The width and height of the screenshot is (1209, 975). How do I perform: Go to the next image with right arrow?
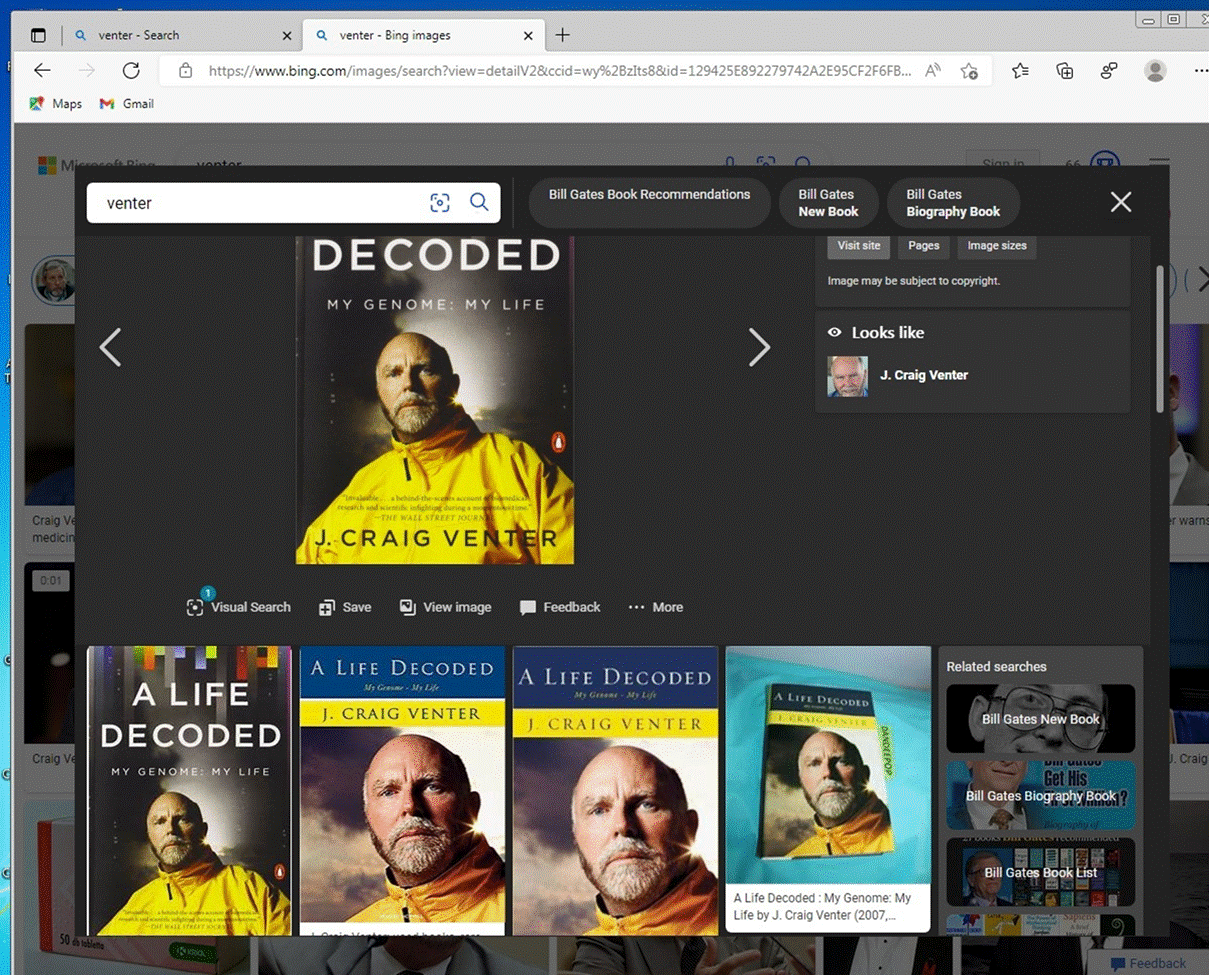(x=760, y=347)
